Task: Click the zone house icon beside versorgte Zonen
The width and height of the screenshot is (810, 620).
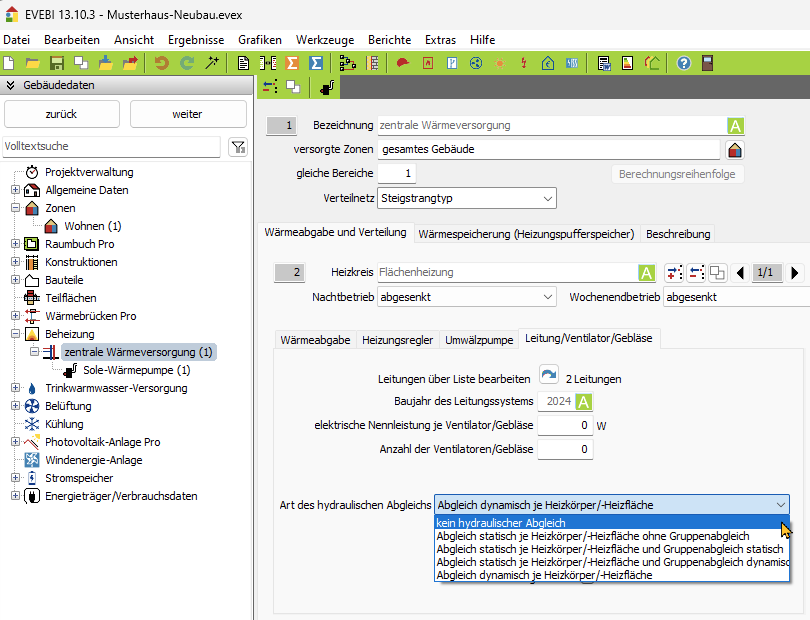Action: coord(735,150)
